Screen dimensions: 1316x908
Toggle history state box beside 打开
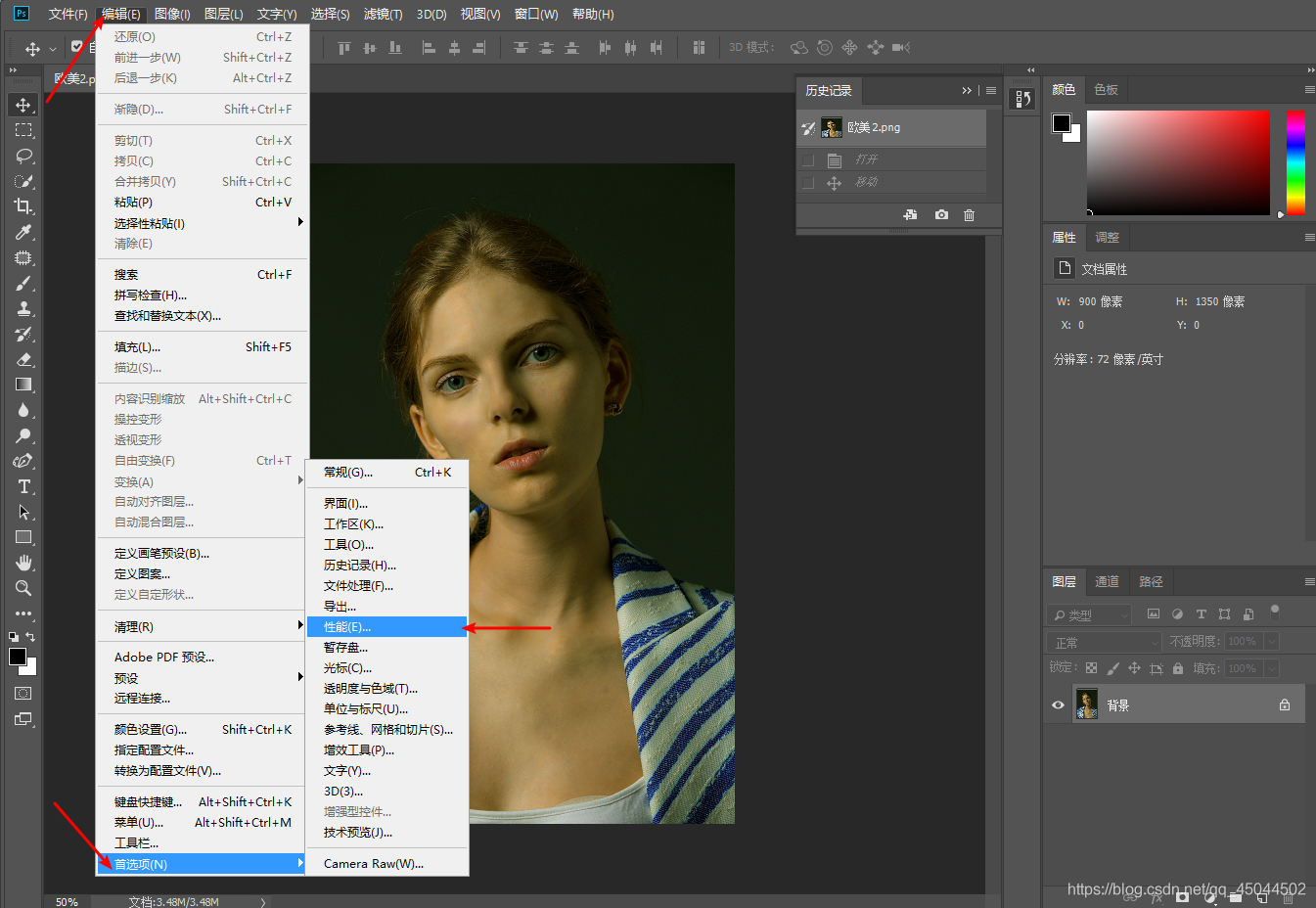pos(808,160)
